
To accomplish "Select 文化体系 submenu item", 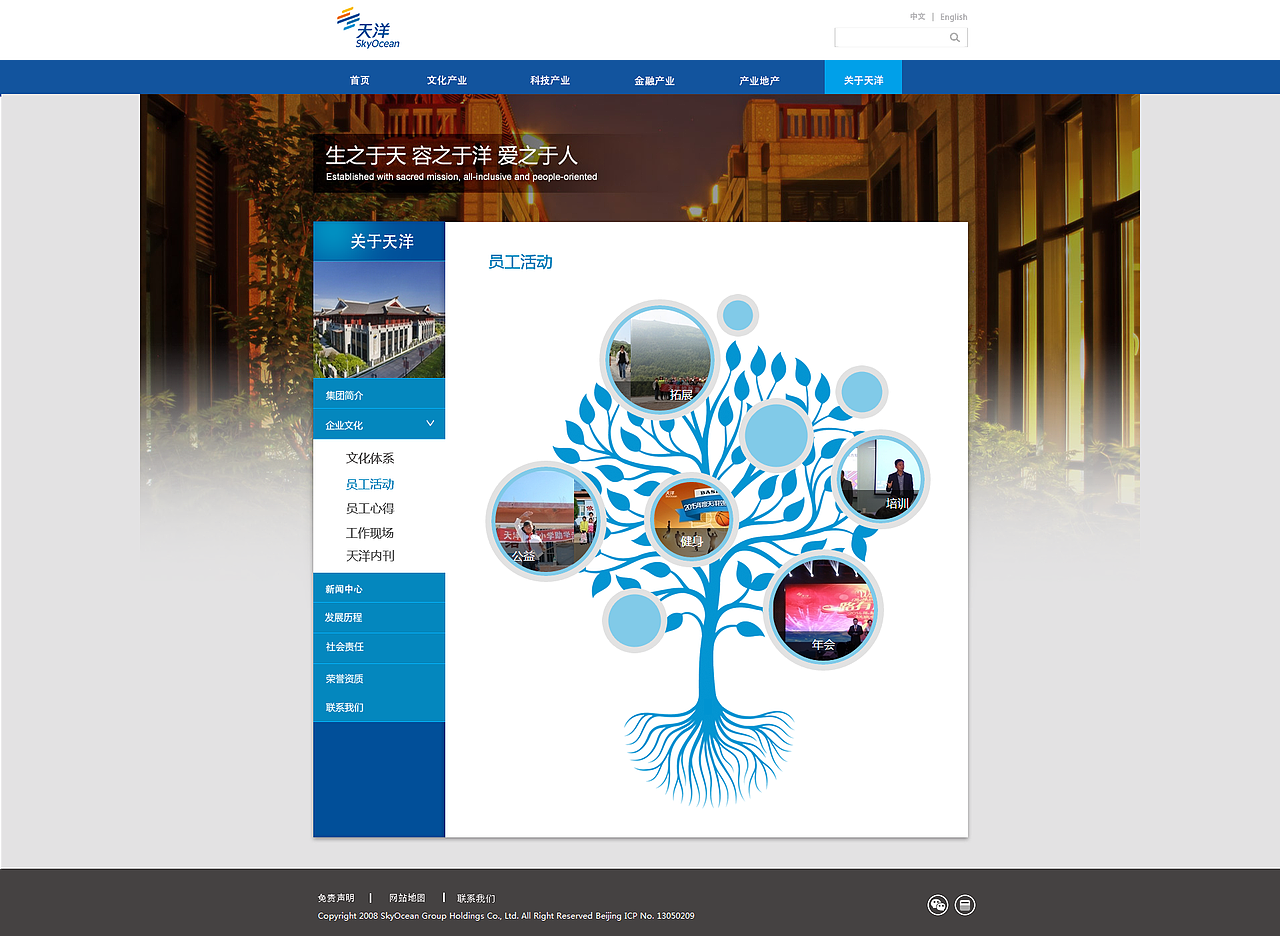I will 370,458.
